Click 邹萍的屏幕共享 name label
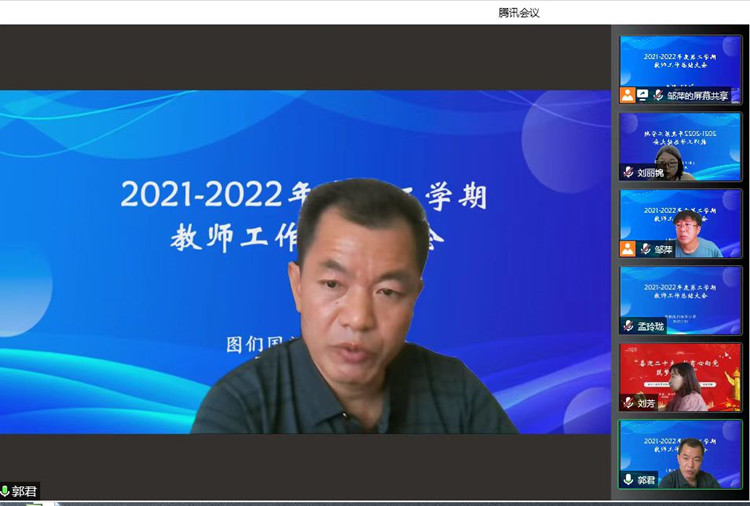 point(698,96)
